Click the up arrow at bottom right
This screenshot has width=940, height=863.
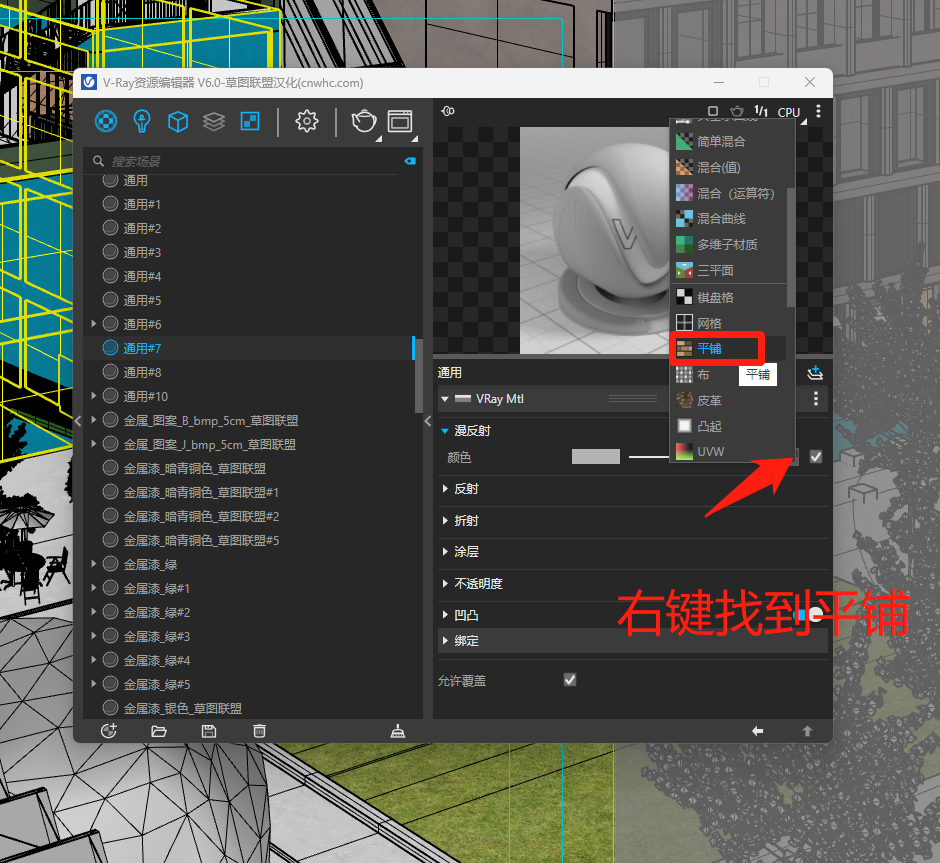[807, 731]
